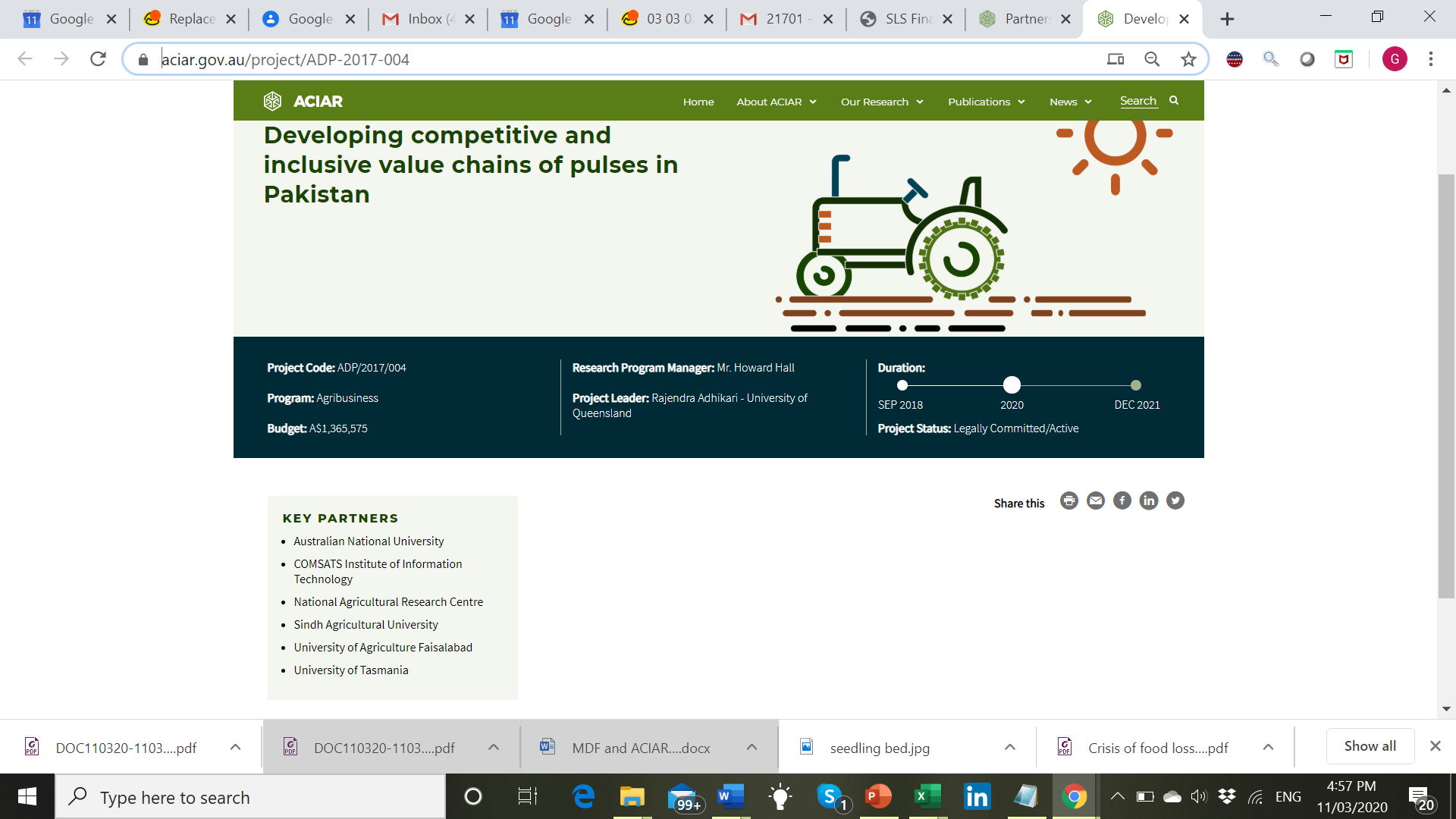Share this page by email icon
Screen dimensions: 1456x819
click(1096, 500)
